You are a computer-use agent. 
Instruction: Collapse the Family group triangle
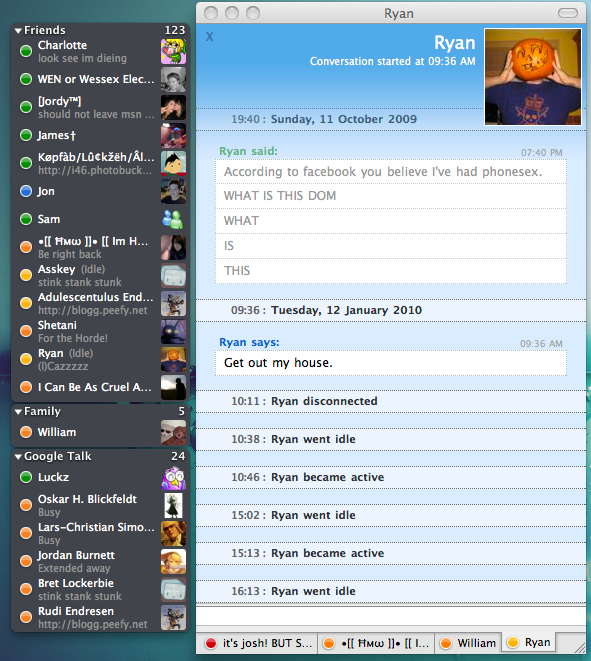pos(18,411)
